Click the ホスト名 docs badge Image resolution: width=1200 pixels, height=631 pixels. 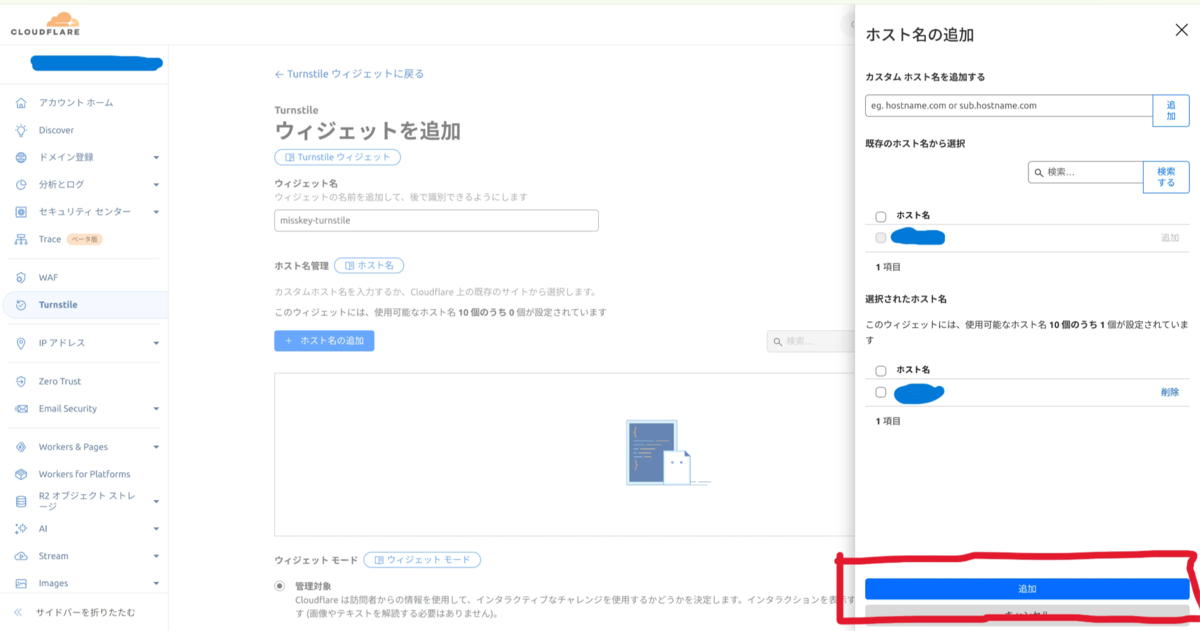[369, 265]
